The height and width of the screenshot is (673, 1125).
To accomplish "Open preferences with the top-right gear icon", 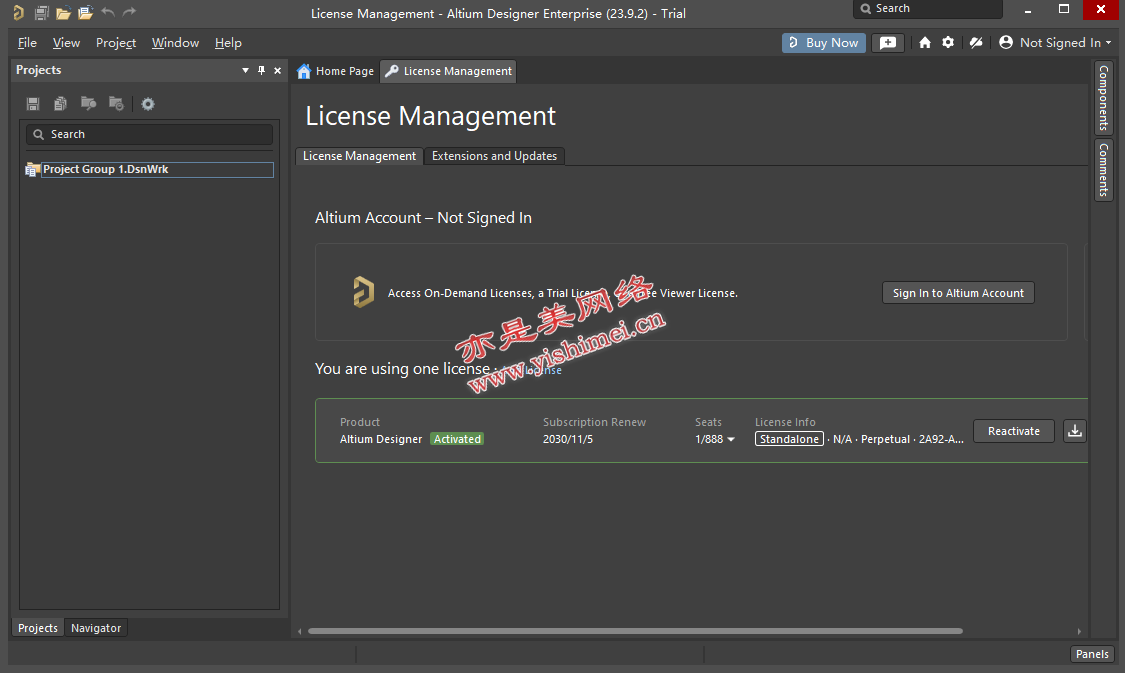I will 948,42.
